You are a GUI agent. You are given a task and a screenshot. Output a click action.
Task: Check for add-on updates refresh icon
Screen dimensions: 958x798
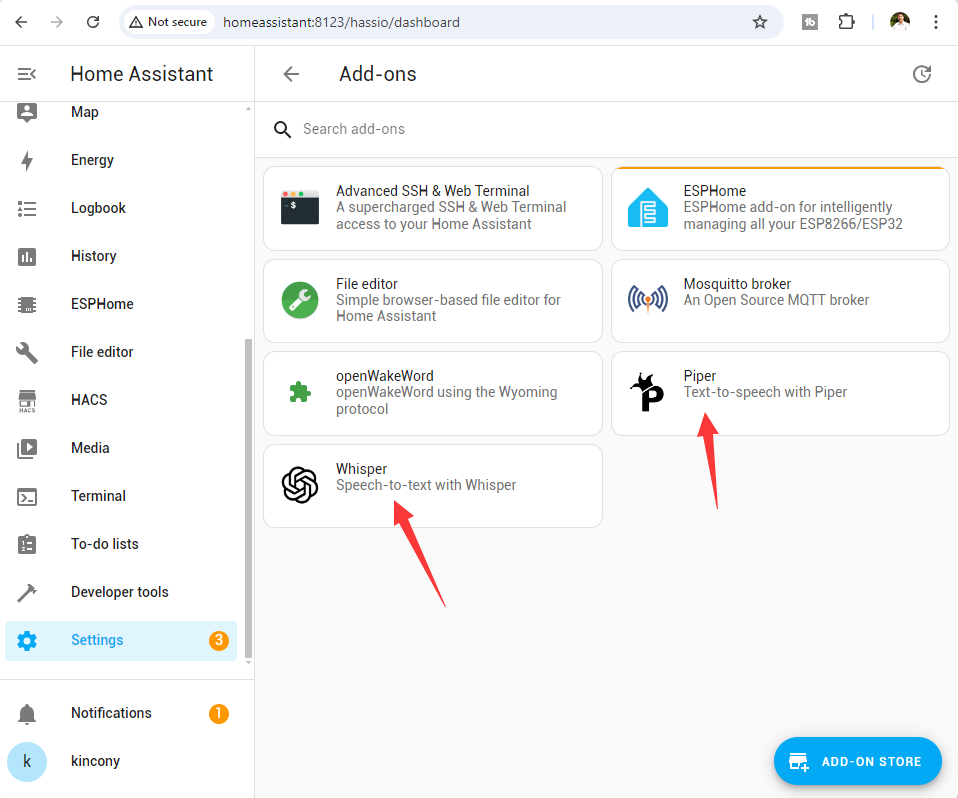(922, 74)
